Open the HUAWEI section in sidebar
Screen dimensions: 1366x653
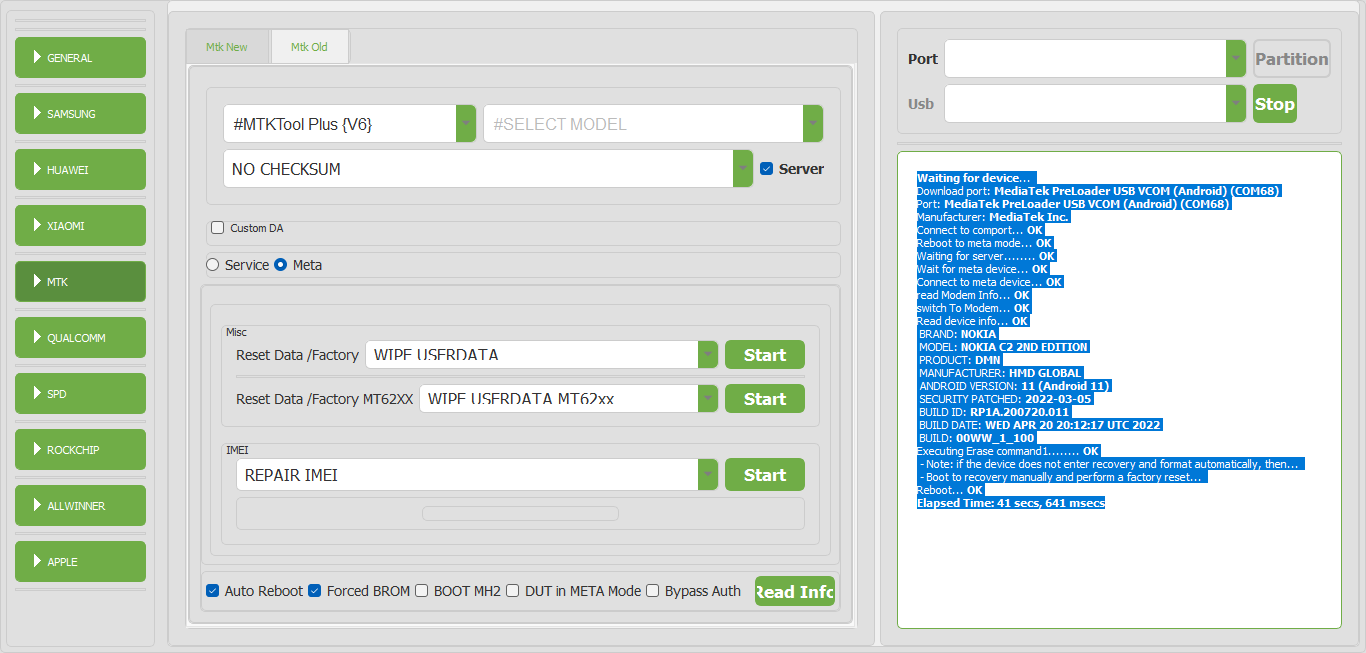[80, 170]
